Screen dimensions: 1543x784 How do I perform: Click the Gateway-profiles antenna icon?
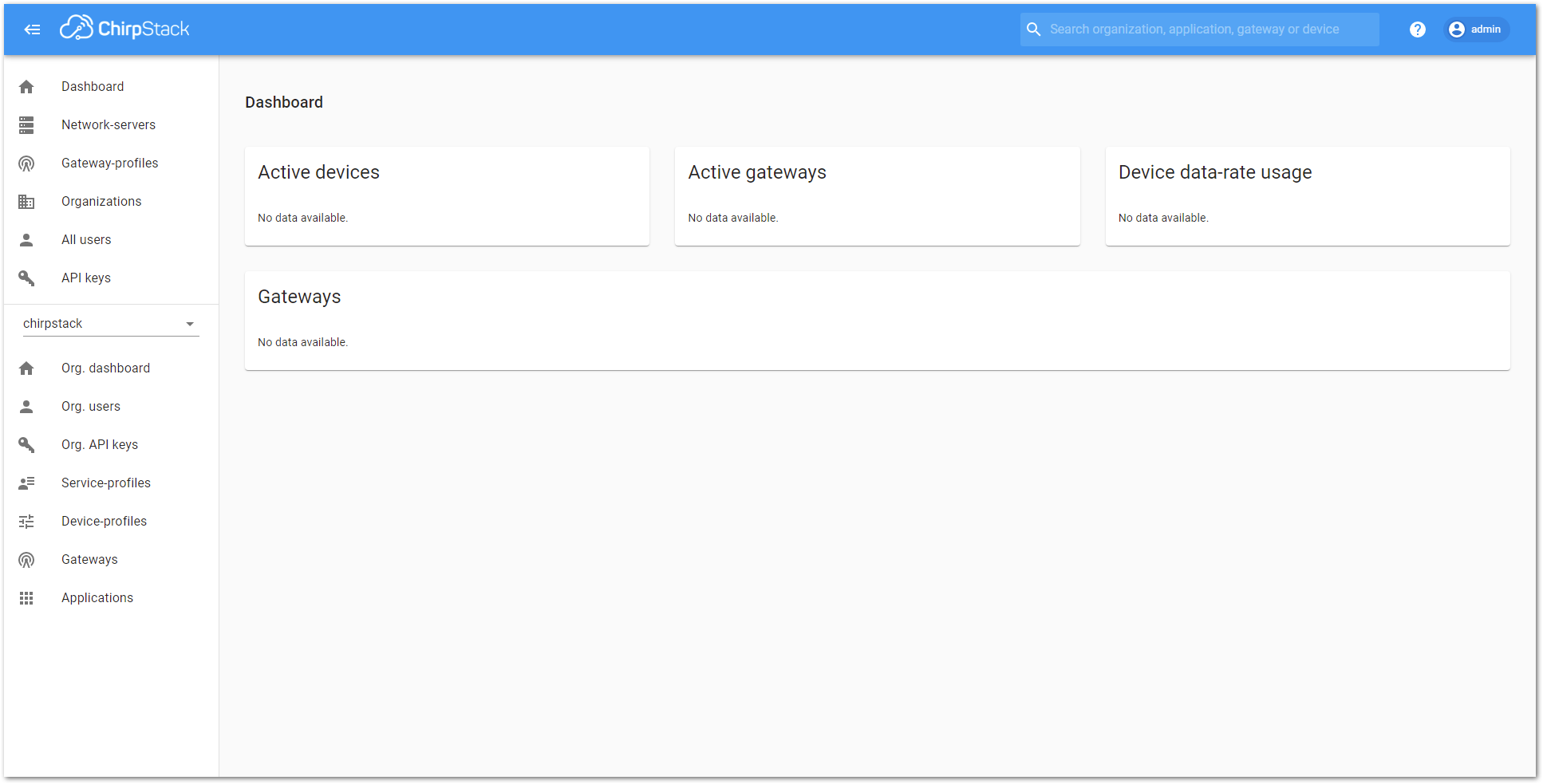pyautogui.click(x=26, y=163)
